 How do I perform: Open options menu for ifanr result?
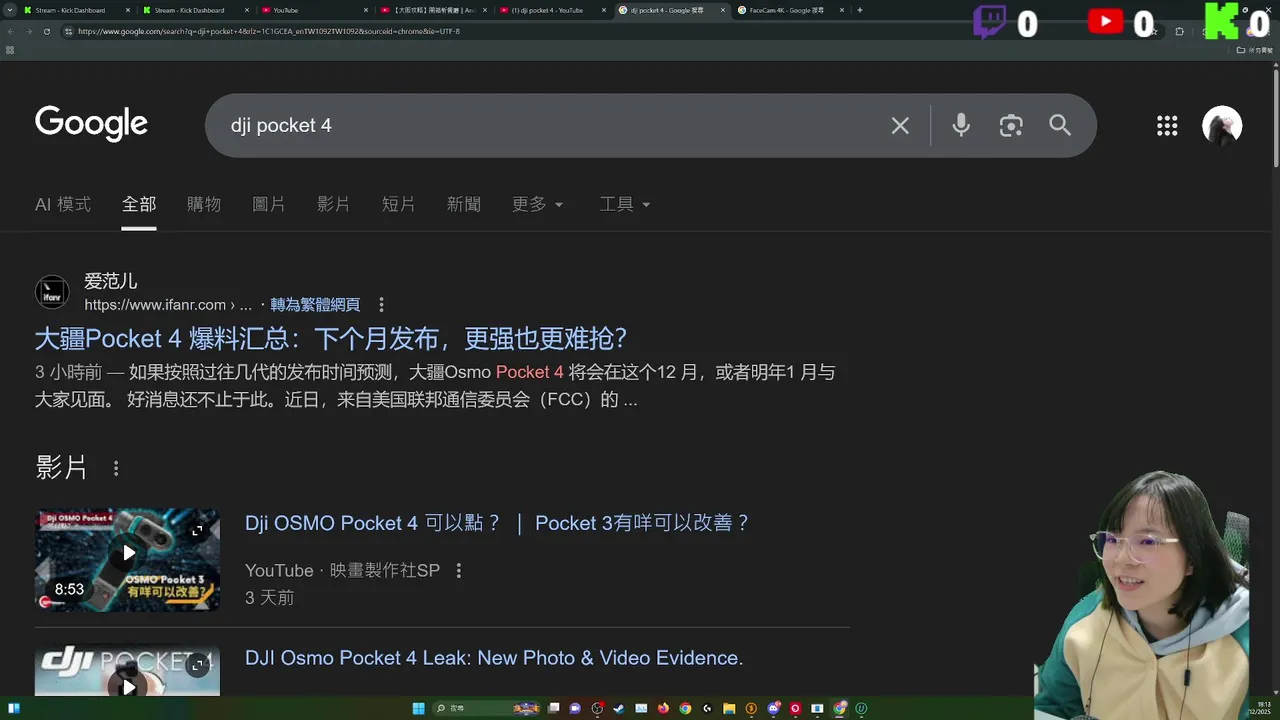click(x=381, y=305)
